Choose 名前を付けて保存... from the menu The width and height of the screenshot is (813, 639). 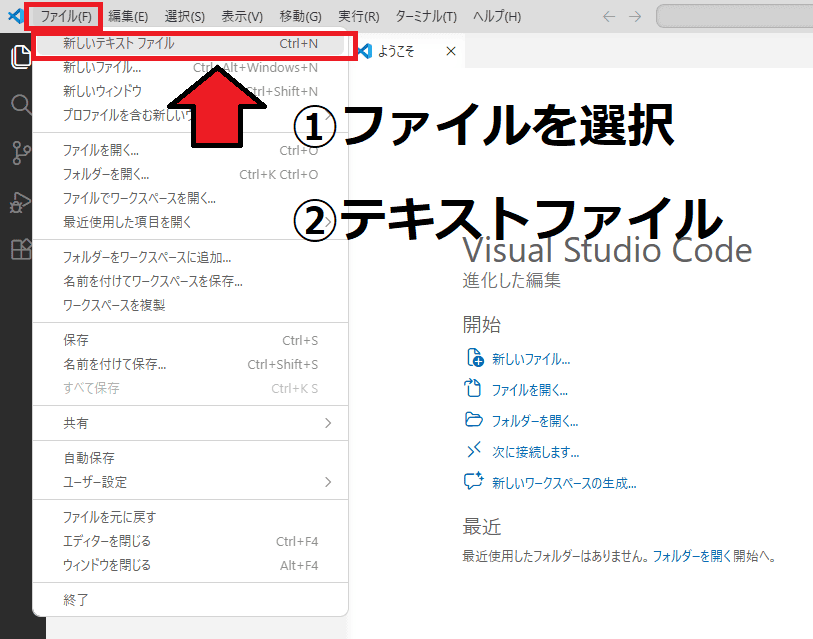click(115, 364)
